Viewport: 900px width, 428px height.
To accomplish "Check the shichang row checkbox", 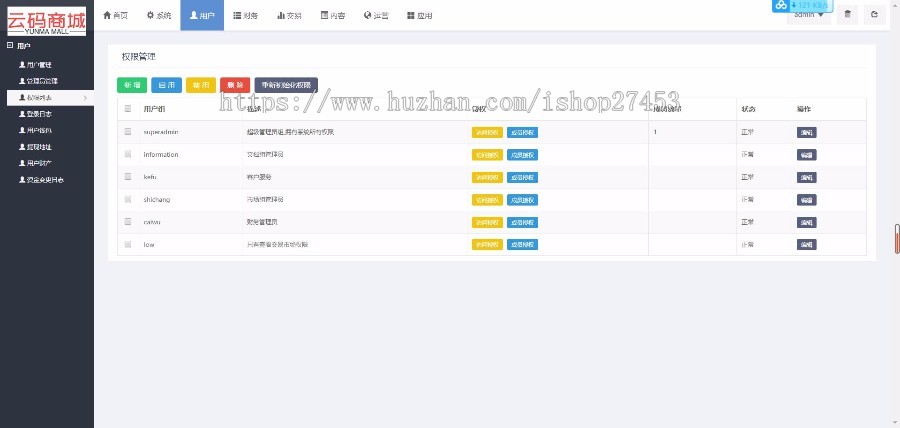I will (x=127, y=199).
